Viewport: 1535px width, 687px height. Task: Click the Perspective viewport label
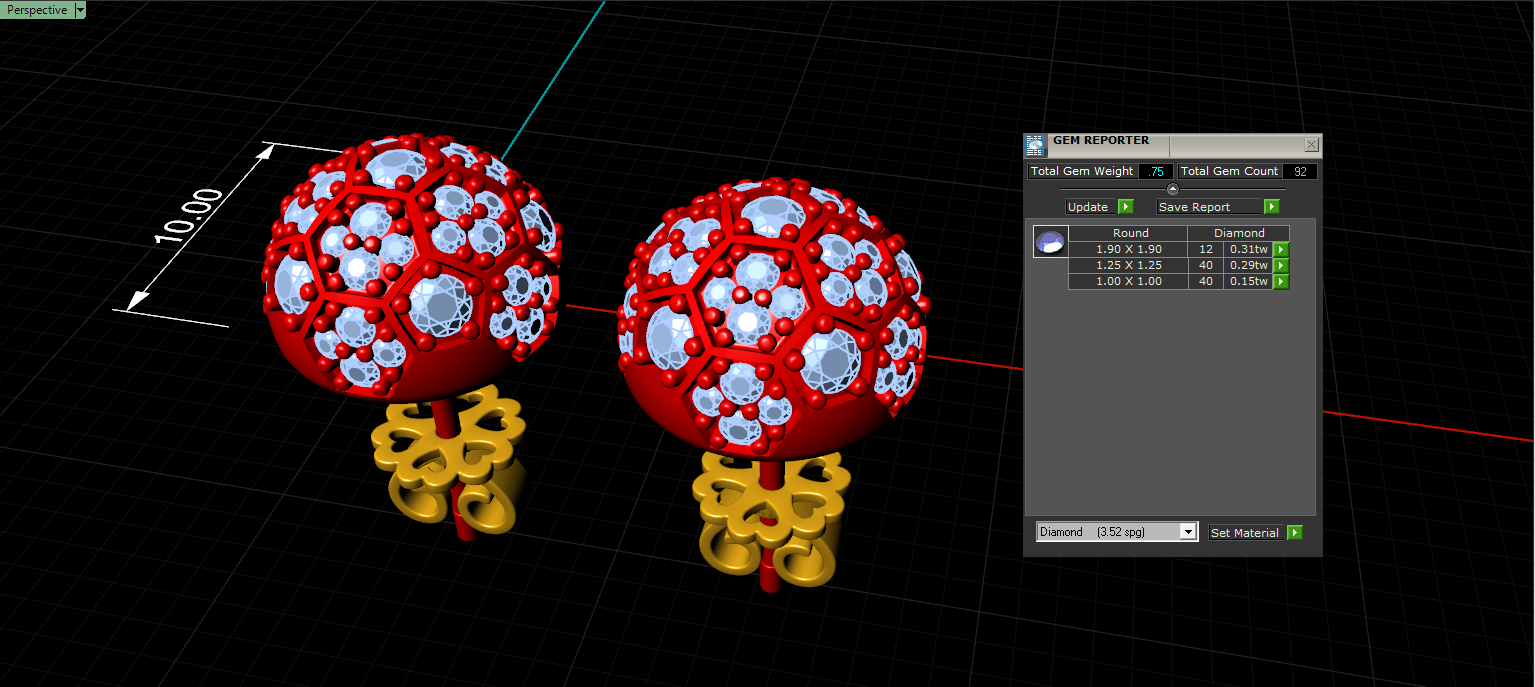pos(37,10)
